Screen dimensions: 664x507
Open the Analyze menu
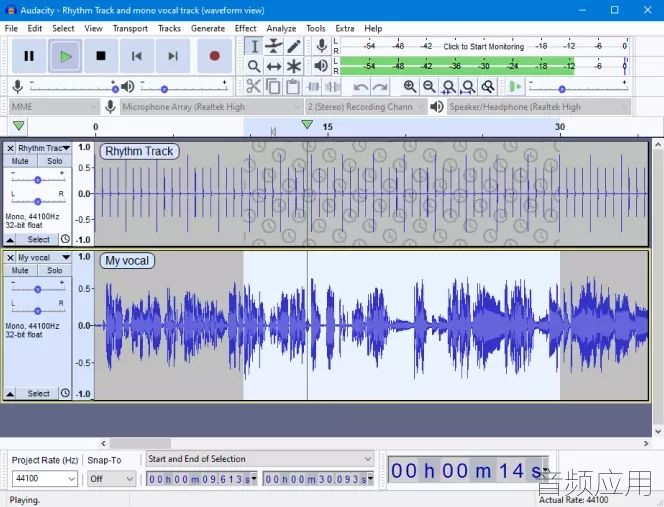(281, 28)
